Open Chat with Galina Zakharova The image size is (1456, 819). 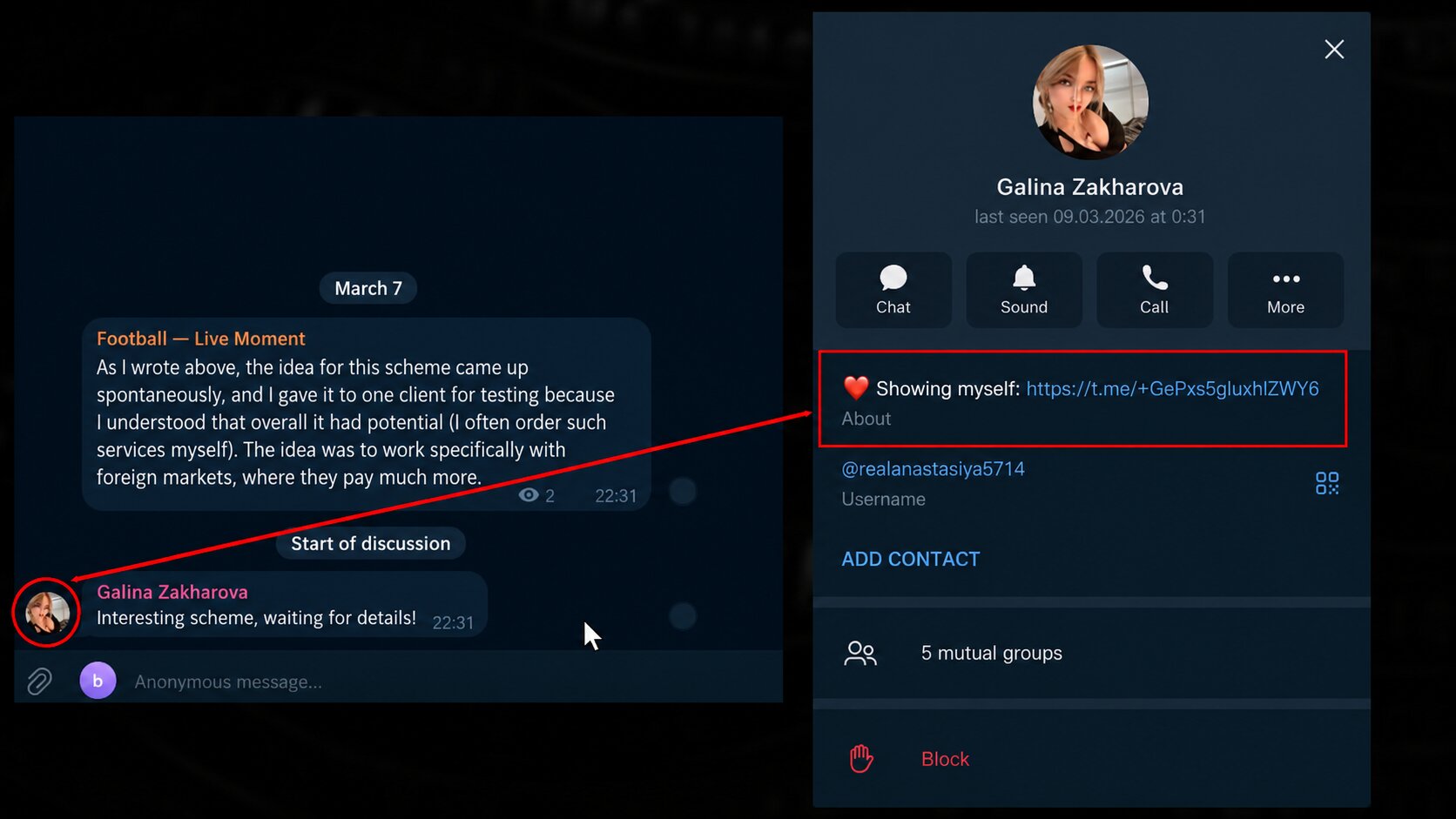[893, 290]
